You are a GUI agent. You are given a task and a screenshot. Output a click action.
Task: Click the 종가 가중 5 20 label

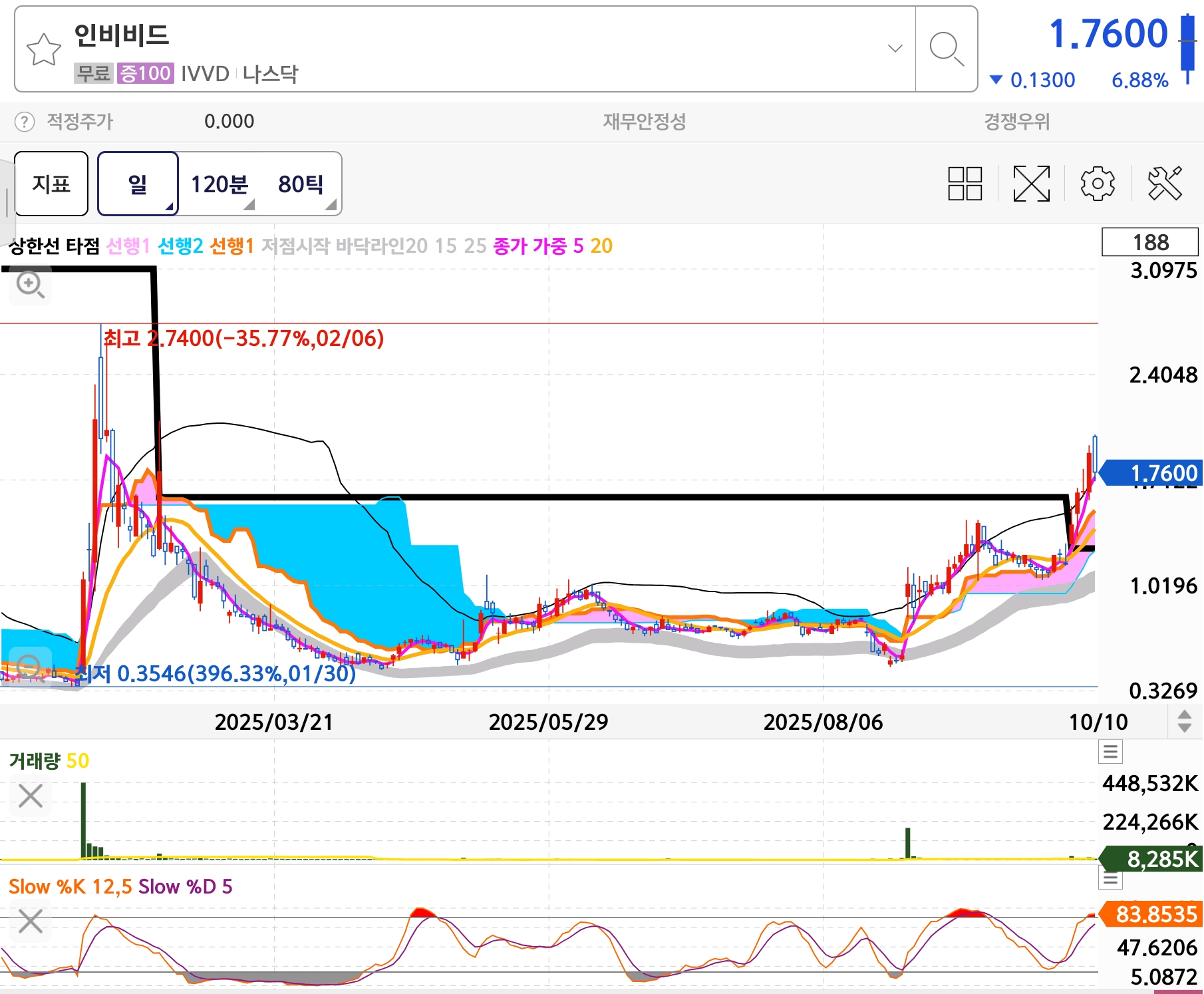pyautogui.click(x=553, y=246)
